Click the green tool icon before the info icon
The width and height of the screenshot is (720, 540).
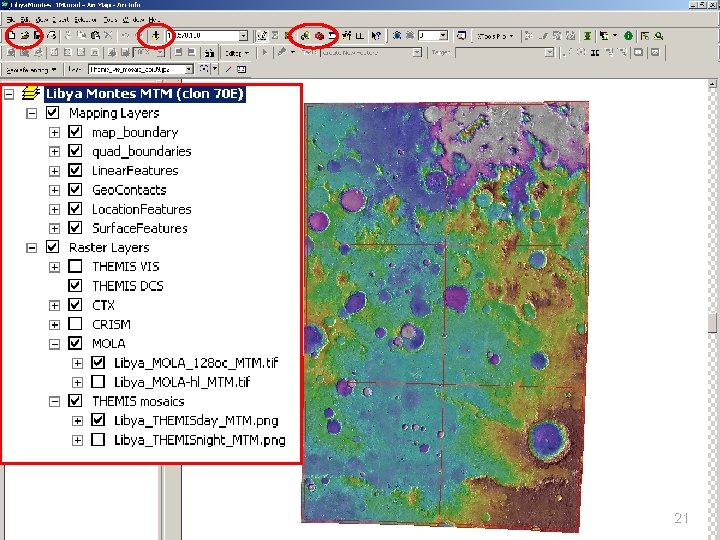point(587,35)
